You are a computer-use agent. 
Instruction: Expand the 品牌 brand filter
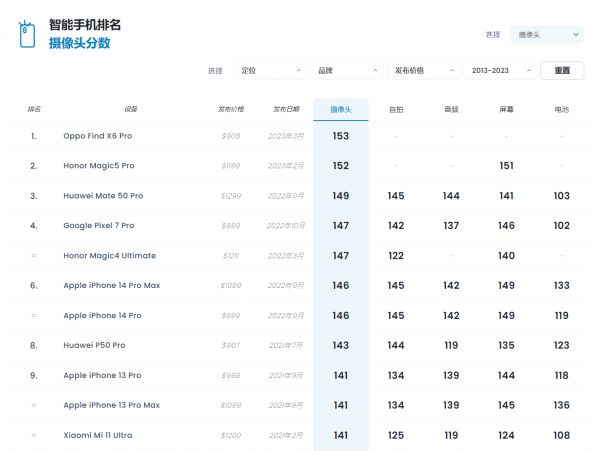coord(348,71)
